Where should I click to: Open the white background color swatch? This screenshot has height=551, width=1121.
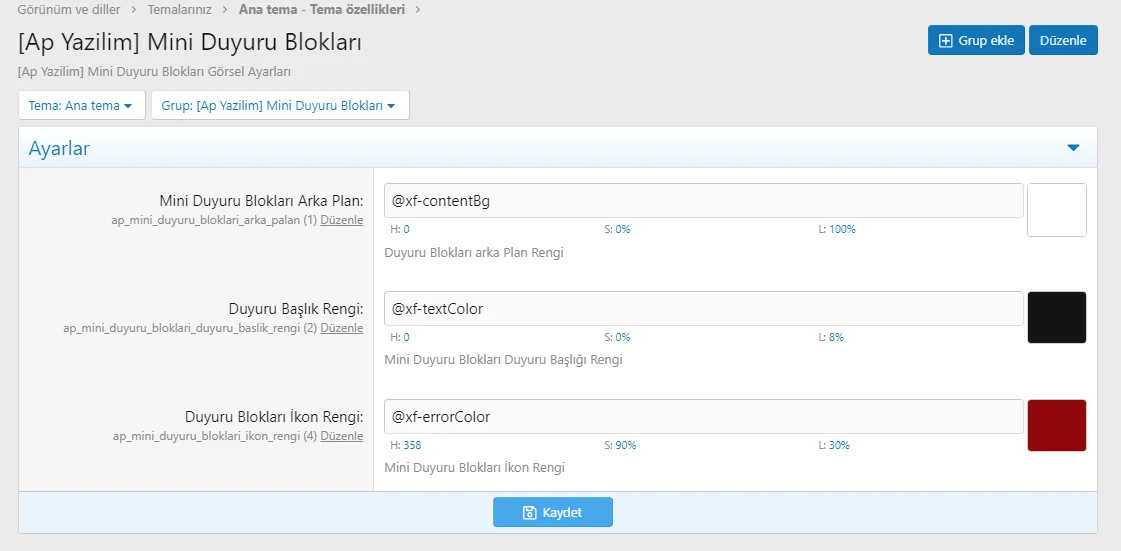(1056, 210)
